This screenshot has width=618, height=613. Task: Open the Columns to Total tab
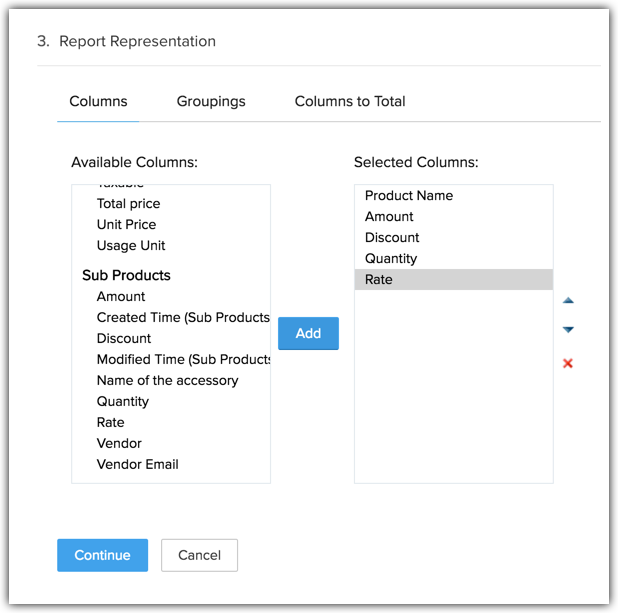pyautogui.click(x=349, y=101)
